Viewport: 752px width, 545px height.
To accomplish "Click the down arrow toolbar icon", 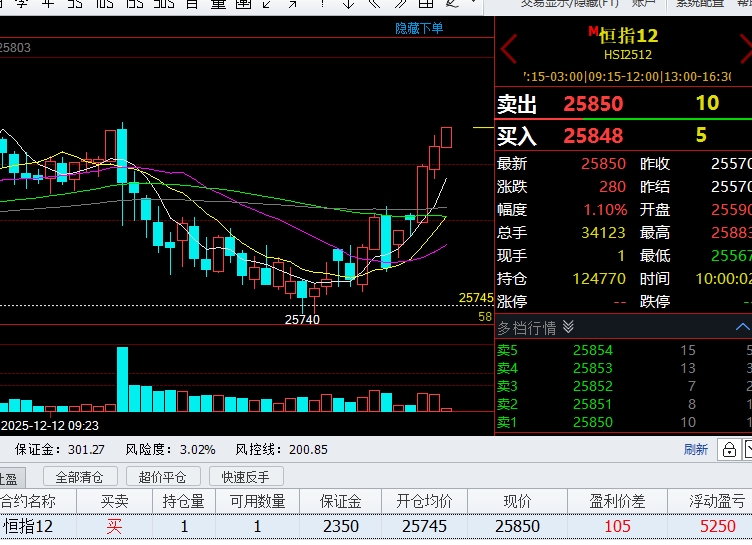I will point(349,4).
